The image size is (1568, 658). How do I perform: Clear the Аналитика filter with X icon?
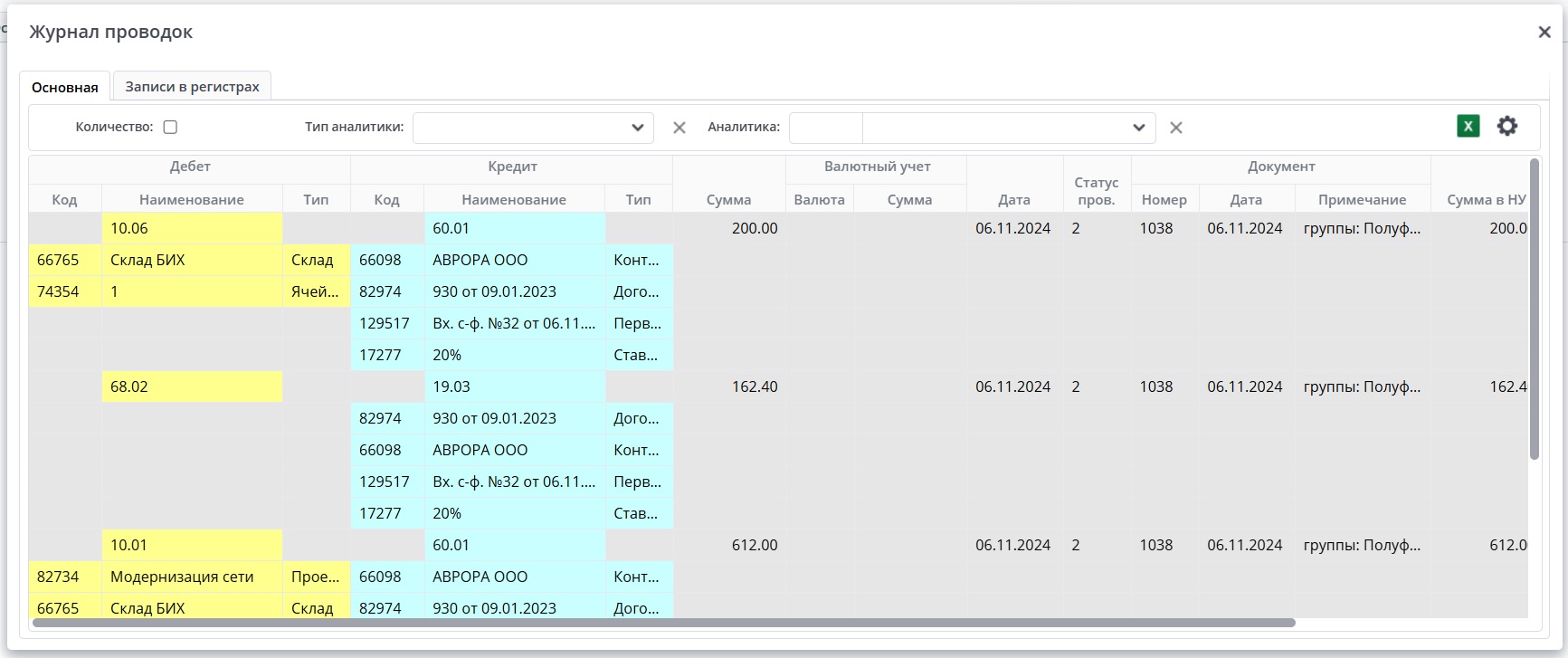[1175, 129]
